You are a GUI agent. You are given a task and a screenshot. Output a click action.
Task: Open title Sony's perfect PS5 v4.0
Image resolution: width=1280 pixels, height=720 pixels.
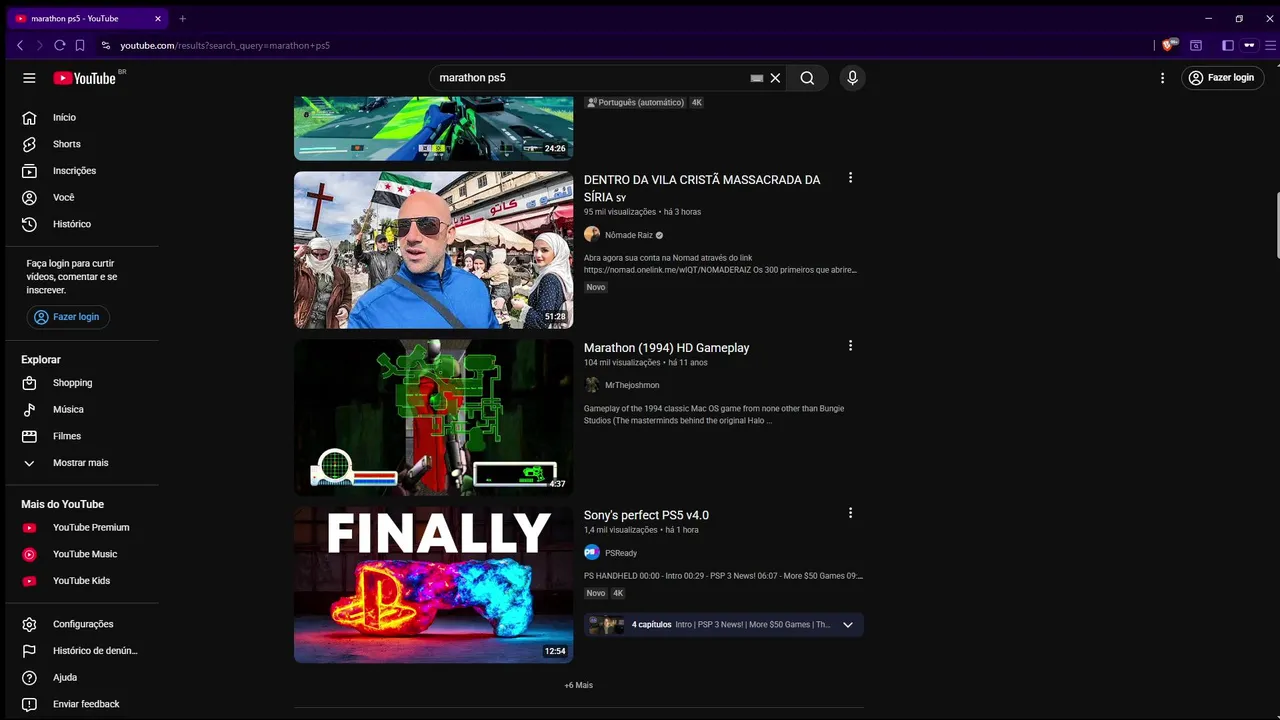[646, 515]
